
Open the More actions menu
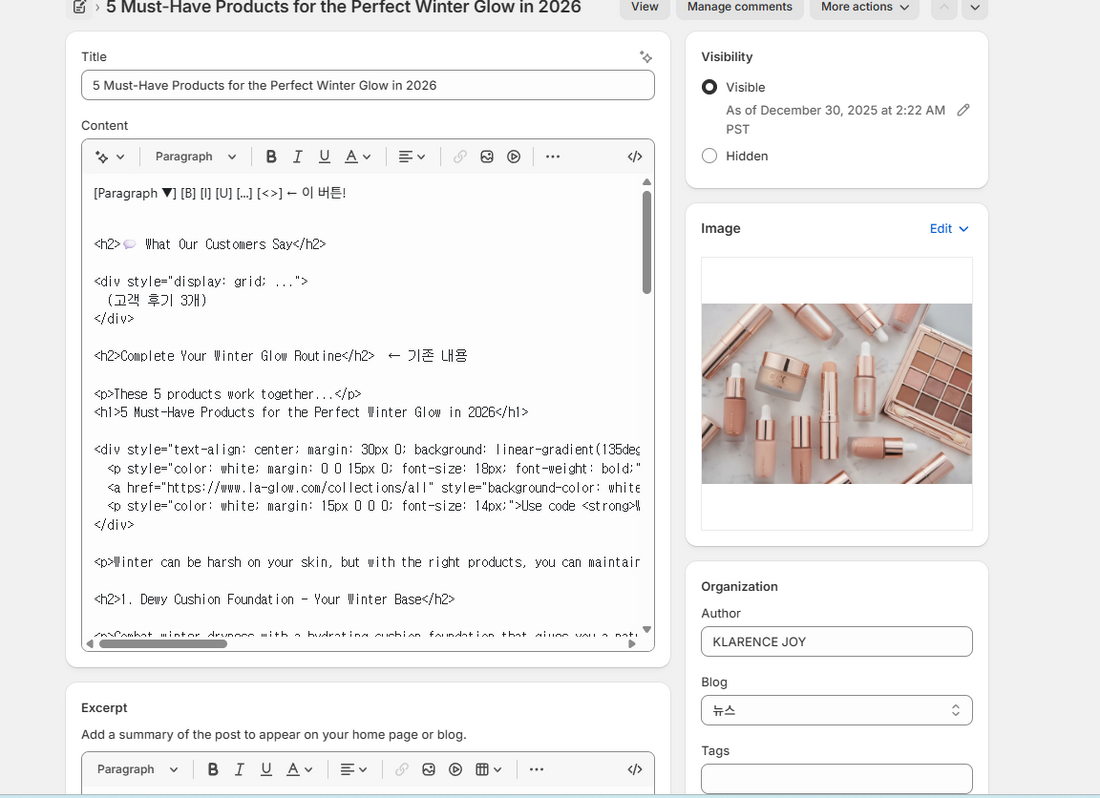(864, 7)
